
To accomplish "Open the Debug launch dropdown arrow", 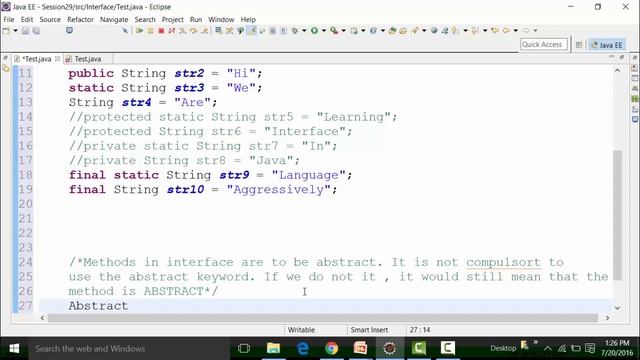I will point(304,31).
